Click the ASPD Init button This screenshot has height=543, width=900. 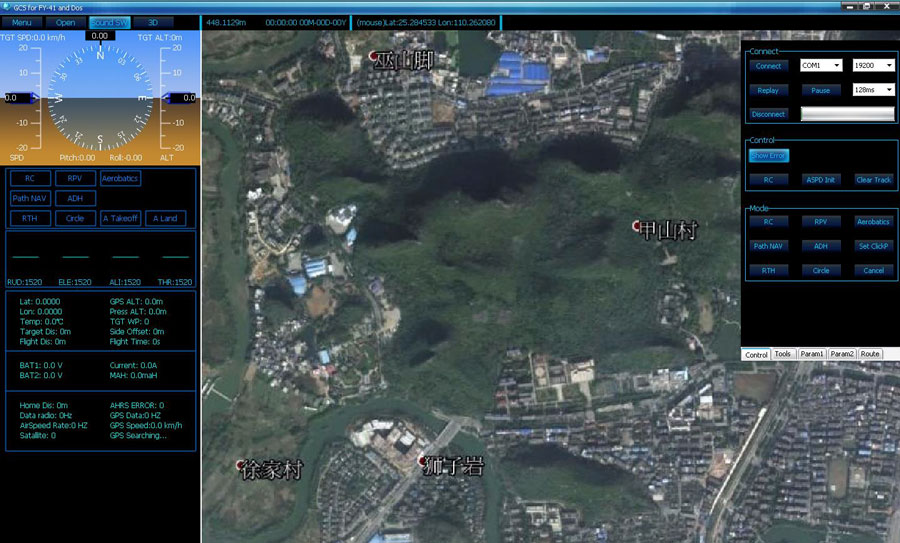(820, 180)
